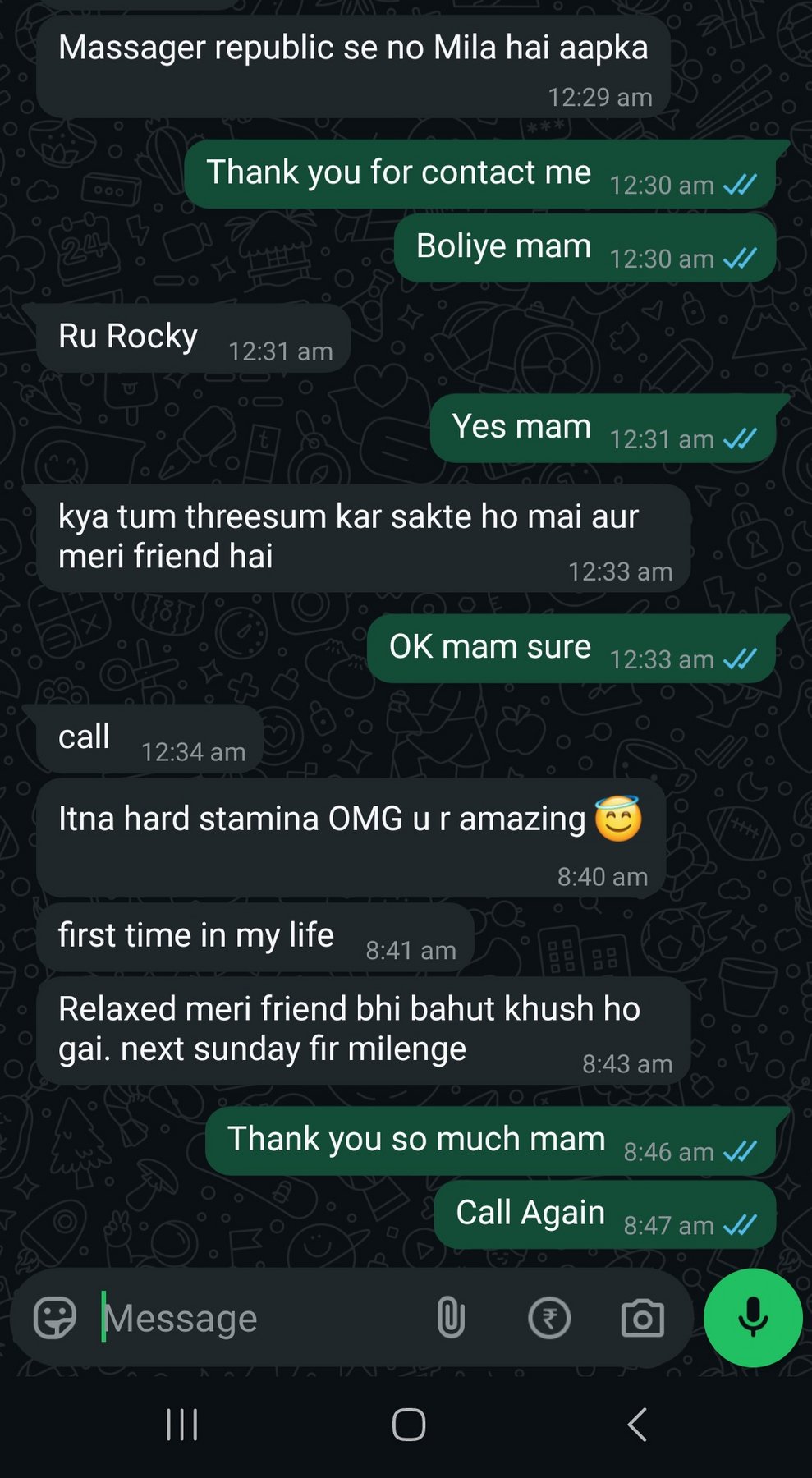Screen dimensions: 812x1478
Task: Select 'Thank you so much mam' bubble
Action: tap(491, 1141)
